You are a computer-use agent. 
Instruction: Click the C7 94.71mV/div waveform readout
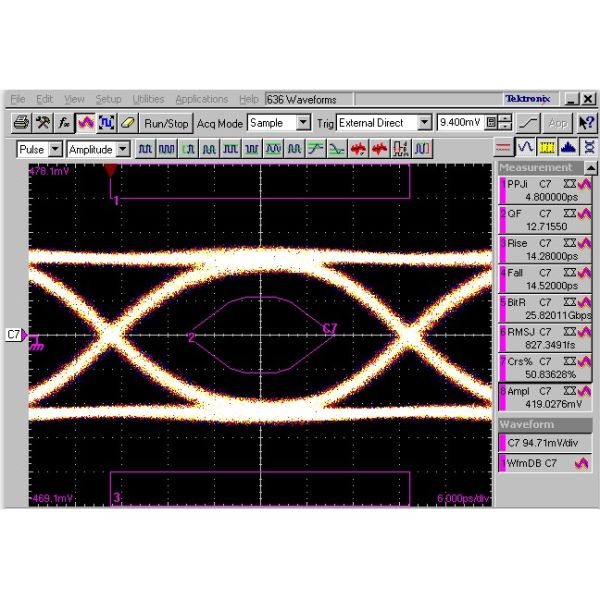(x=544, y=443)
